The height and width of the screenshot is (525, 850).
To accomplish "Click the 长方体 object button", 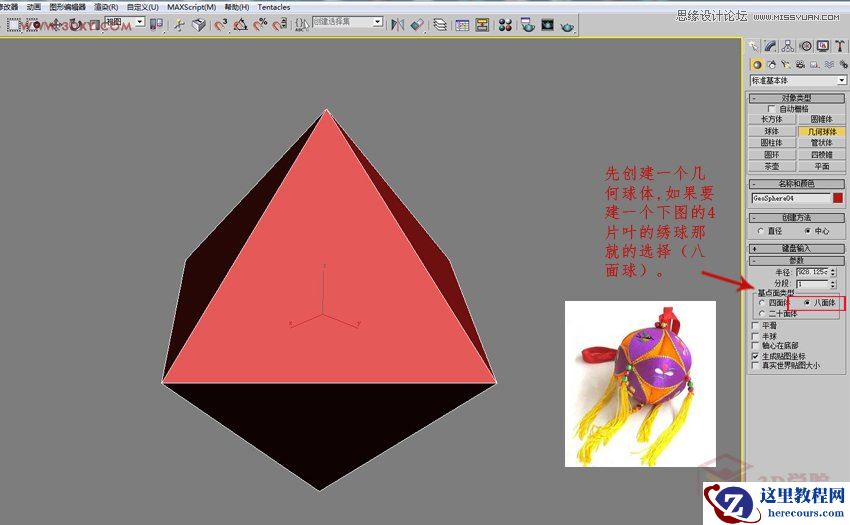I will [771, 119].
